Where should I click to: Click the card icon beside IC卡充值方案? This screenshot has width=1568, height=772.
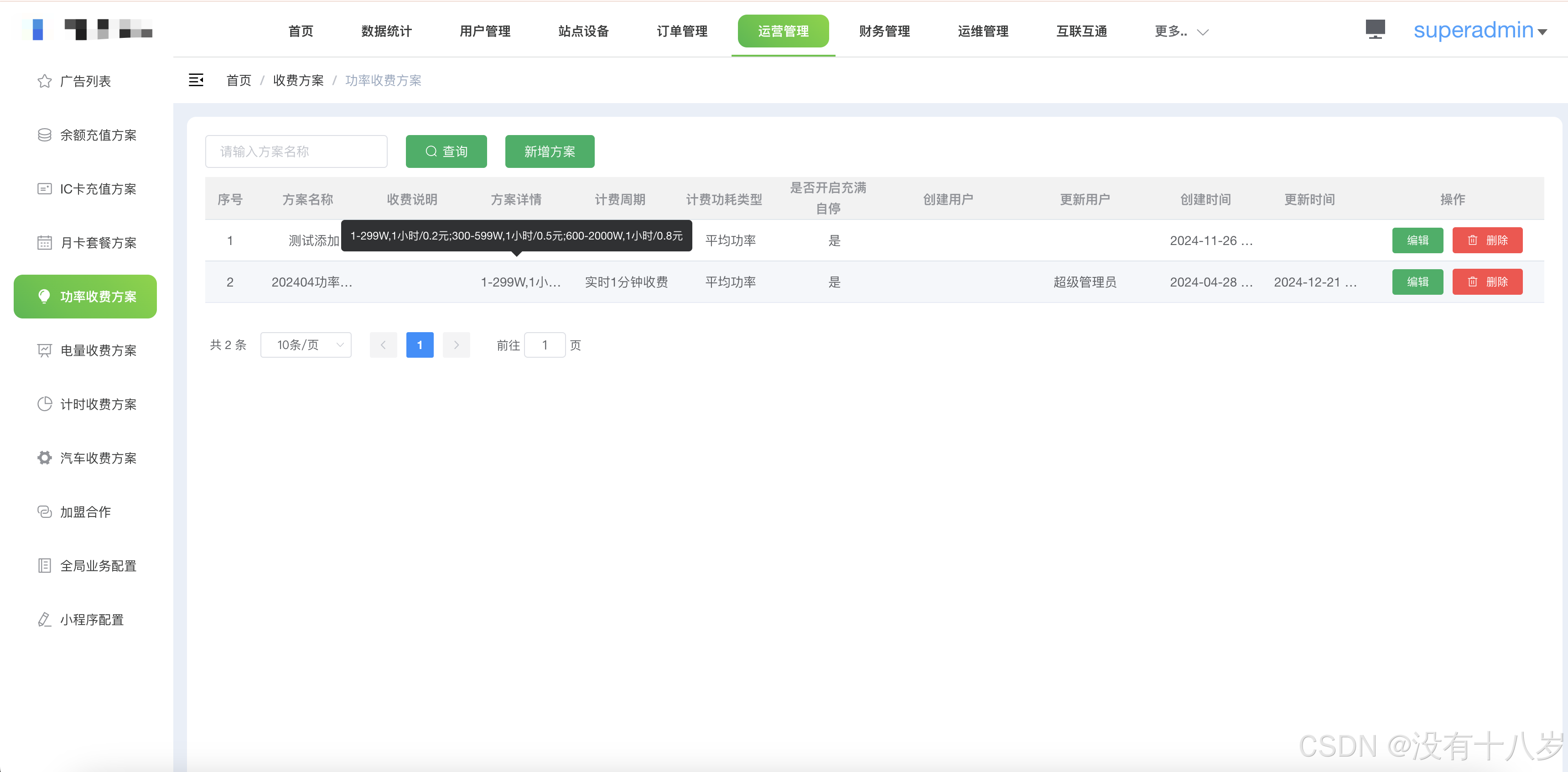click(44, 189)
